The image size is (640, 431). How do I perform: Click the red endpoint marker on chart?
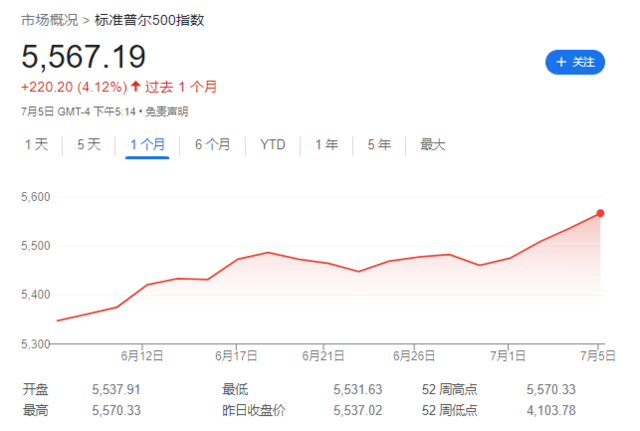point(600,213)
